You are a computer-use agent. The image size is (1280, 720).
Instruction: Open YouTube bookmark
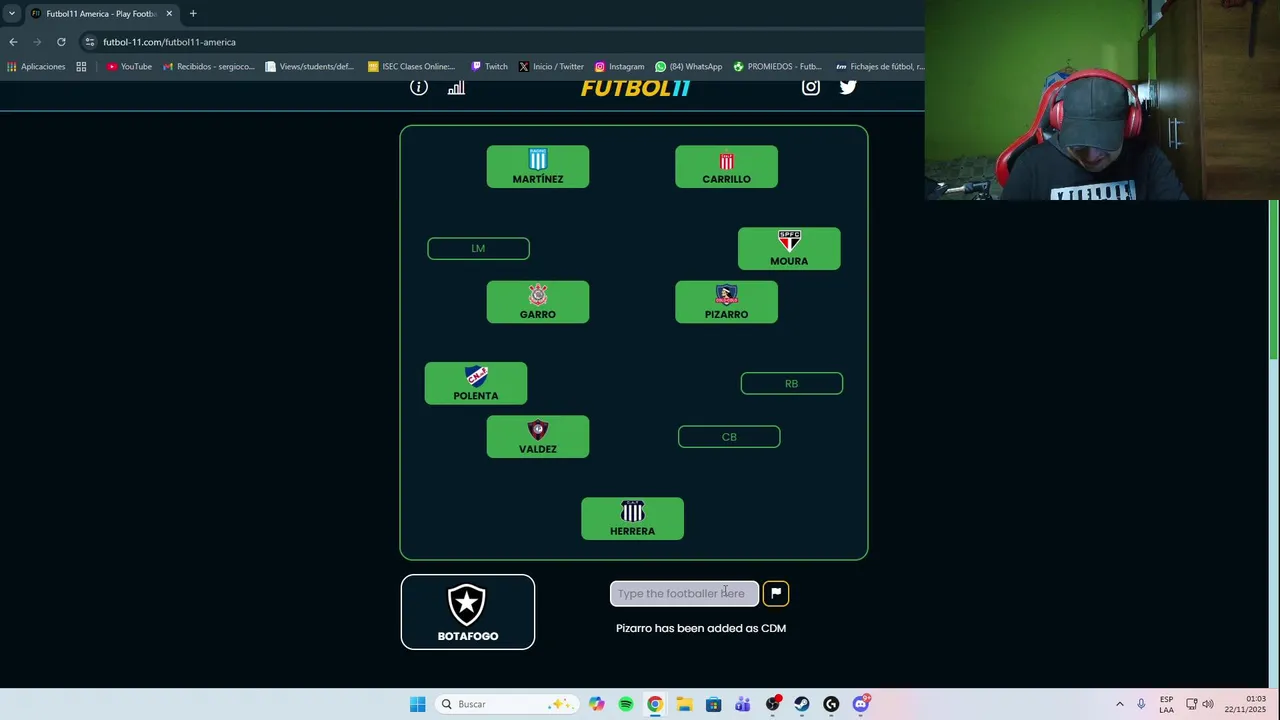129,67
